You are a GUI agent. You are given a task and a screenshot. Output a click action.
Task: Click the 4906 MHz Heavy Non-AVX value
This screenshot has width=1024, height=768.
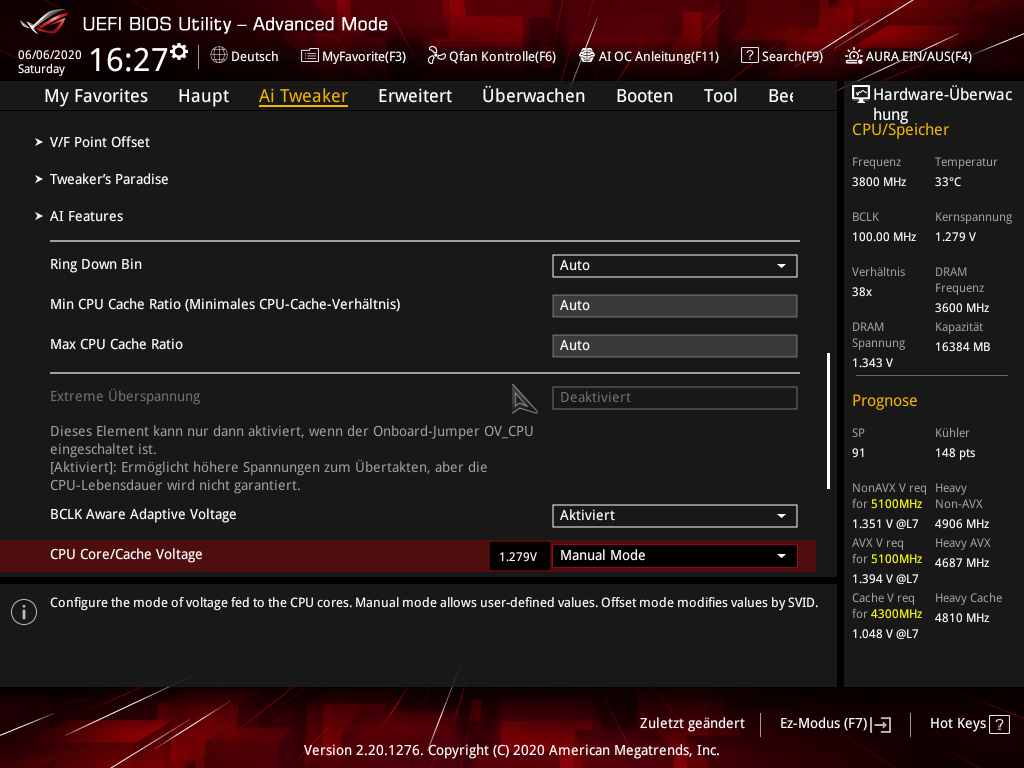[x=962, y=524]
